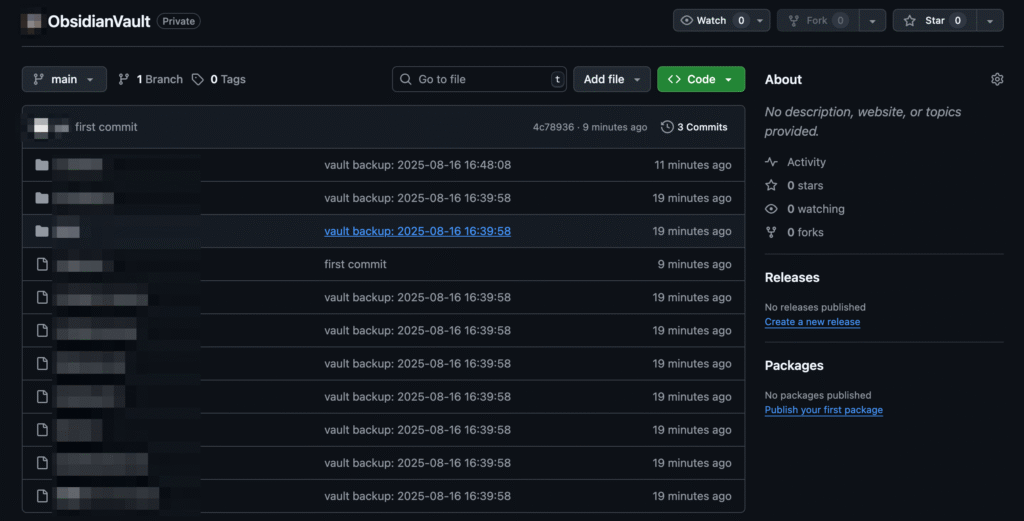Click the star icon on Star button

pyautogui.click(x=910, y=21)
